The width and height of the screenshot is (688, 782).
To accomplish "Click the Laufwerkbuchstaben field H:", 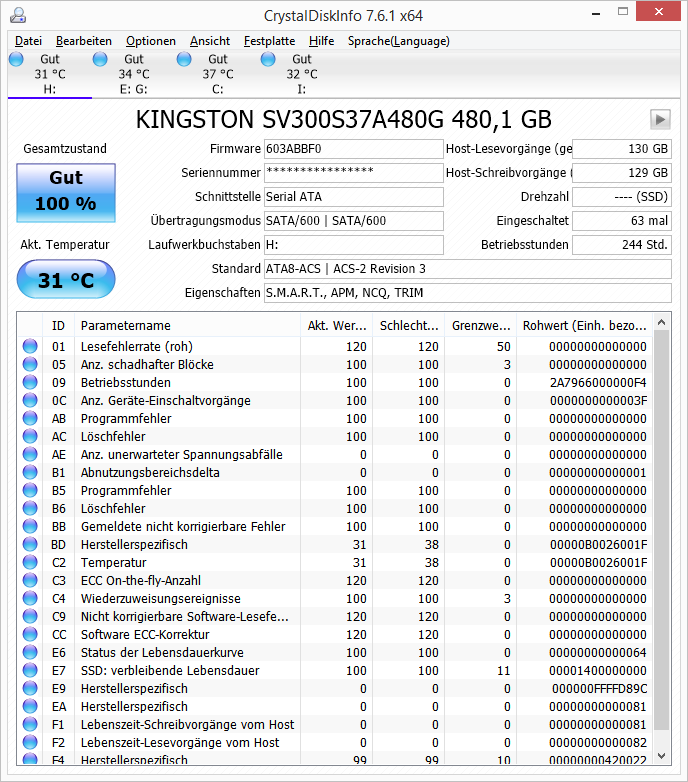I will [353, 244].
